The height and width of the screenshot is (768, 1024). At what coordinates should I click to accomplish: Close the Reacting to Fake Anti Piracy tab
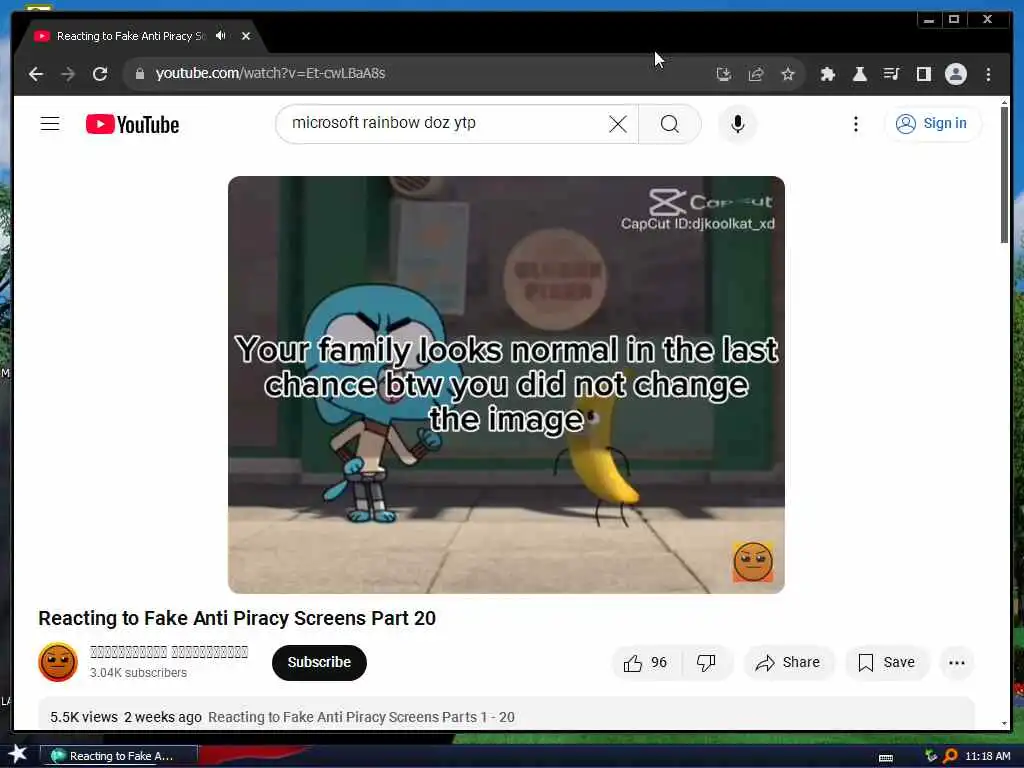[x=246, y=36]
